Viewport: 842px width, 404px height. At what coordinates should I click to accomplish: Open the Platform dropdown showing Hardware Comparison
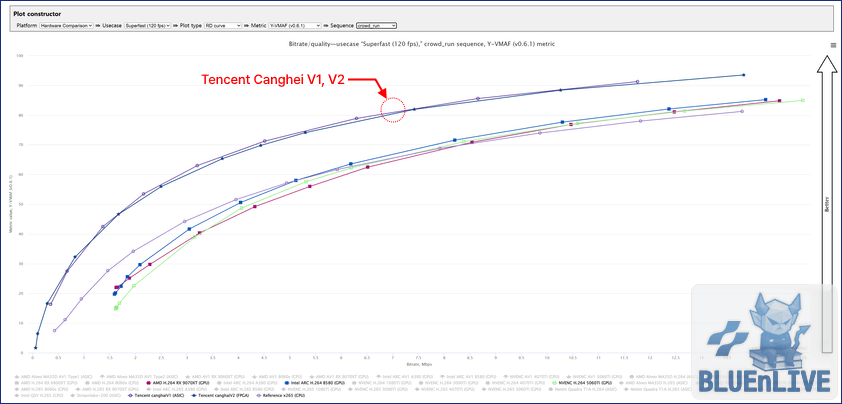pyautogui.click(x=66, y=25)
